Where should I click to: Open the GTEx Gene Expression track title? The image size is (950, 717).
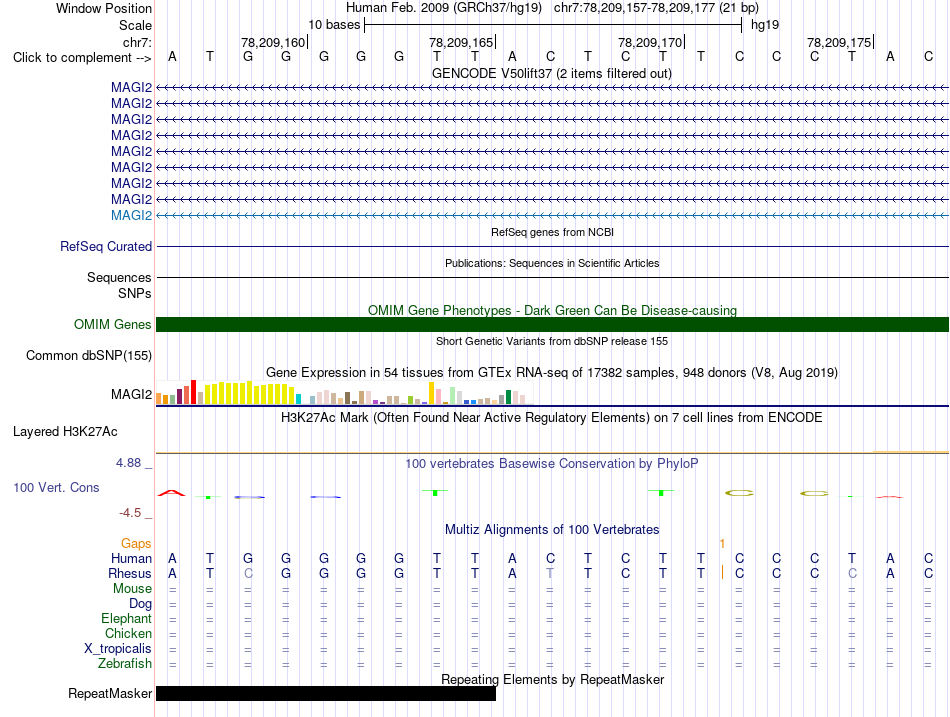click(552, 372)
